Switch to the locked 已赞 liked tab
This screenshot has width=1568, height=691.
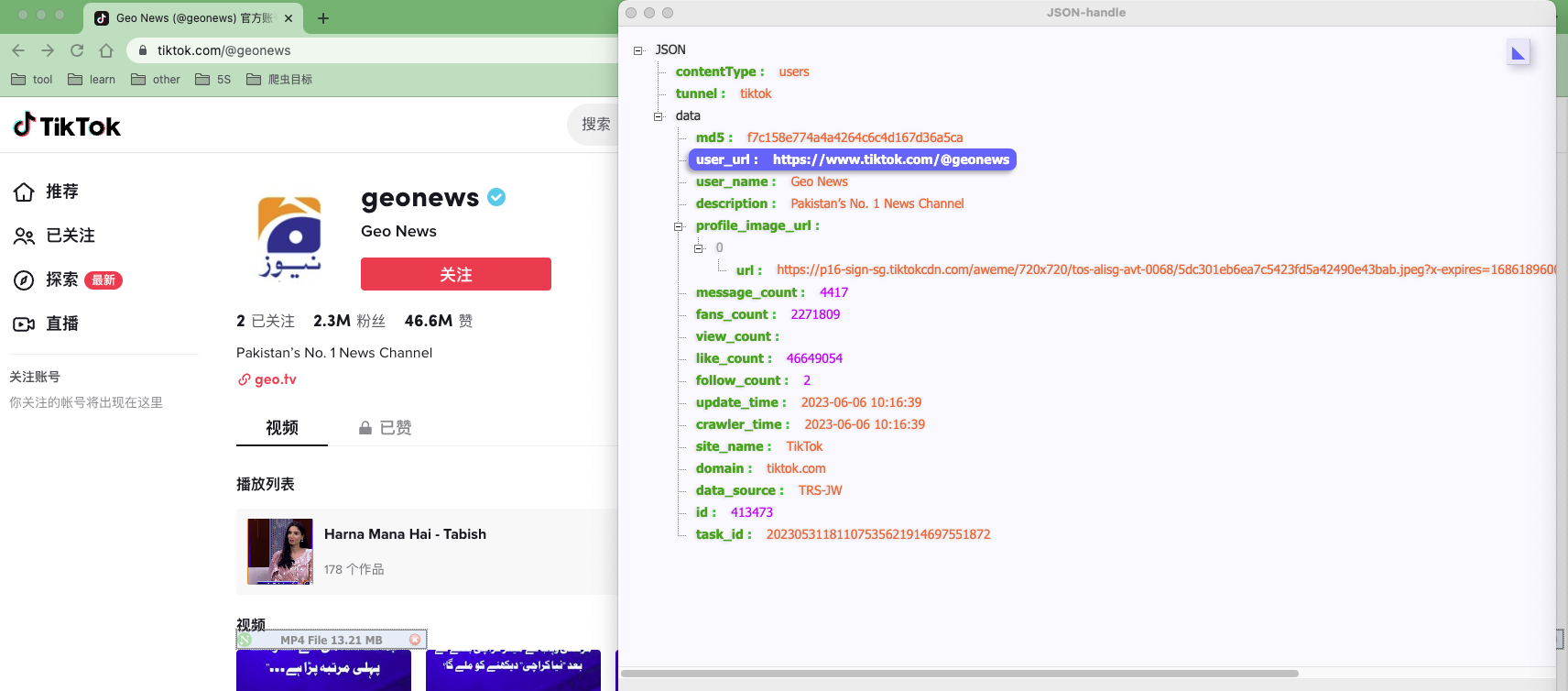(x=386, y=428)
